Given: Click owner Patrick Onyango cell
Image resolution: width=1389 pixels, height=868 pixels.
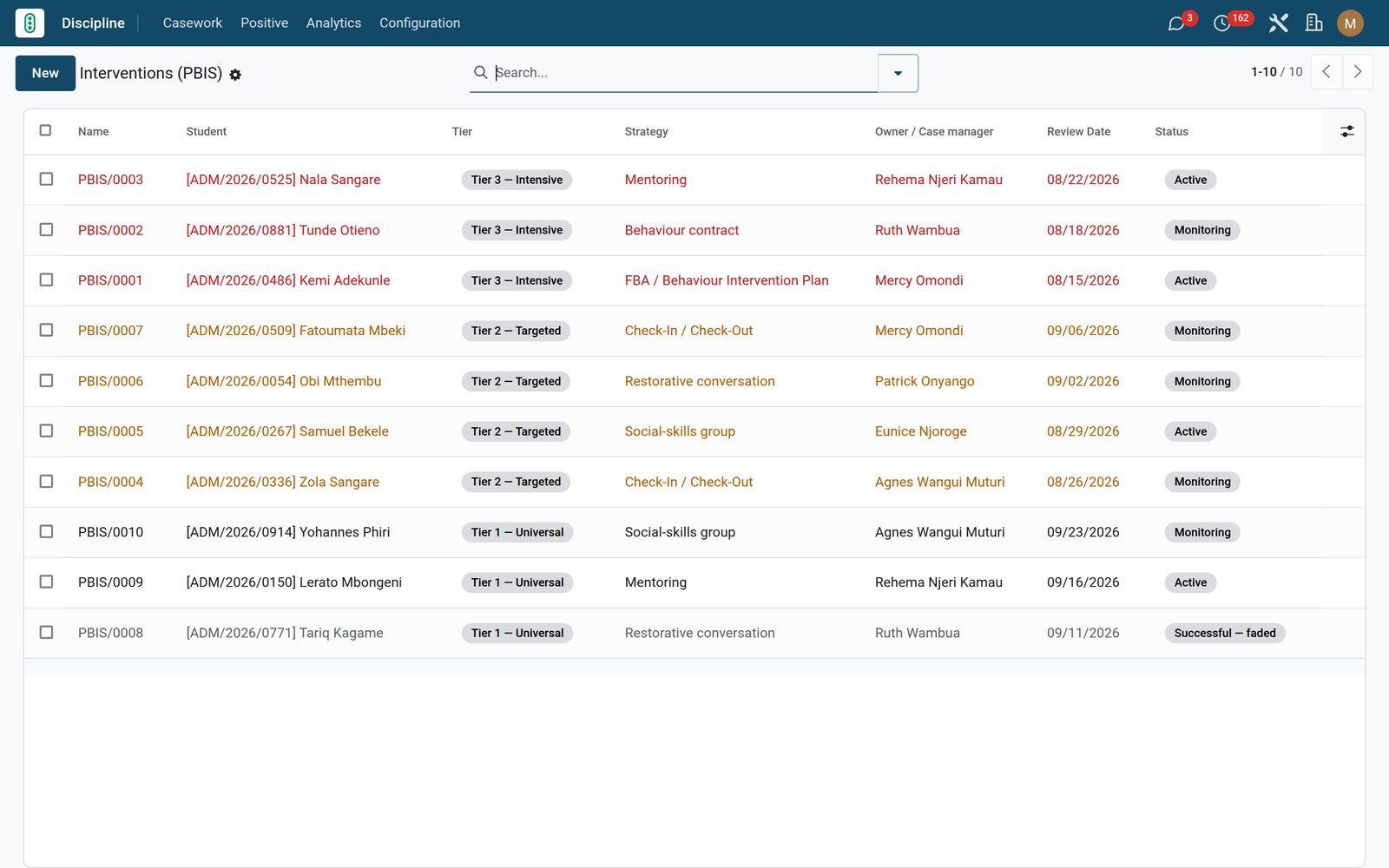Looking at the screenshot, I should pos(925,381).
